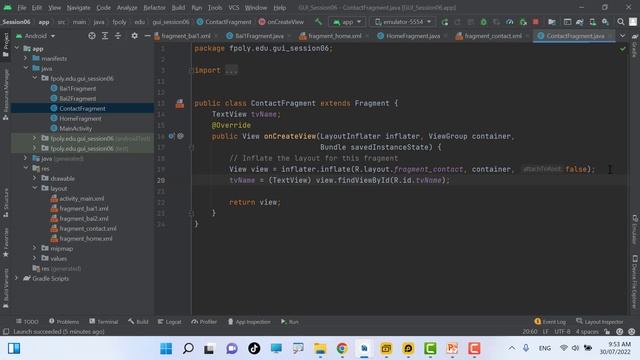Image resolution: width=640 pixels, height=360 pixels.
Task: Toggle the Device File Explorer side tab
Action: point(635,282)
